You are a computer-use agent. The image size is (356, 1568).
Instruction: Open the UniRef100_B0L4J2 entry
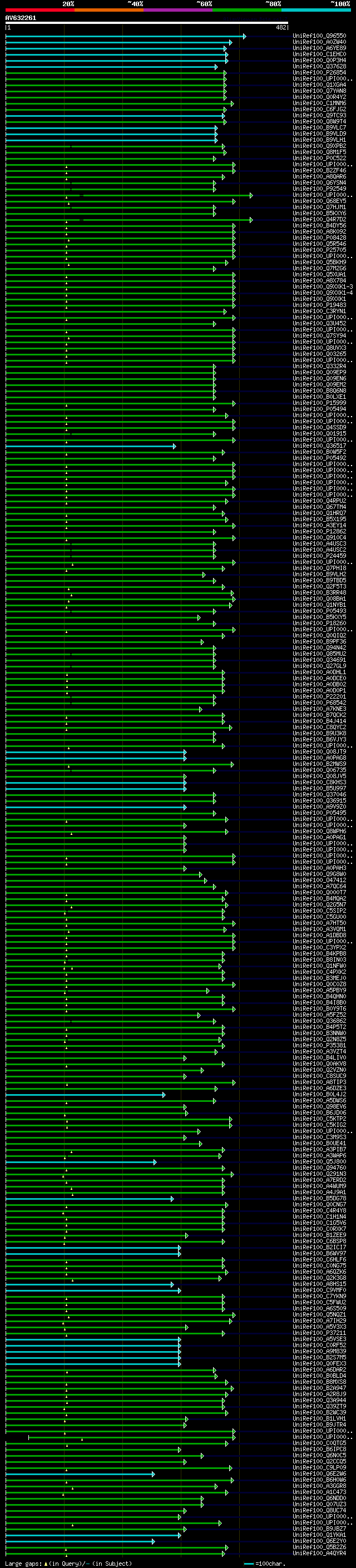point(319,1094)
